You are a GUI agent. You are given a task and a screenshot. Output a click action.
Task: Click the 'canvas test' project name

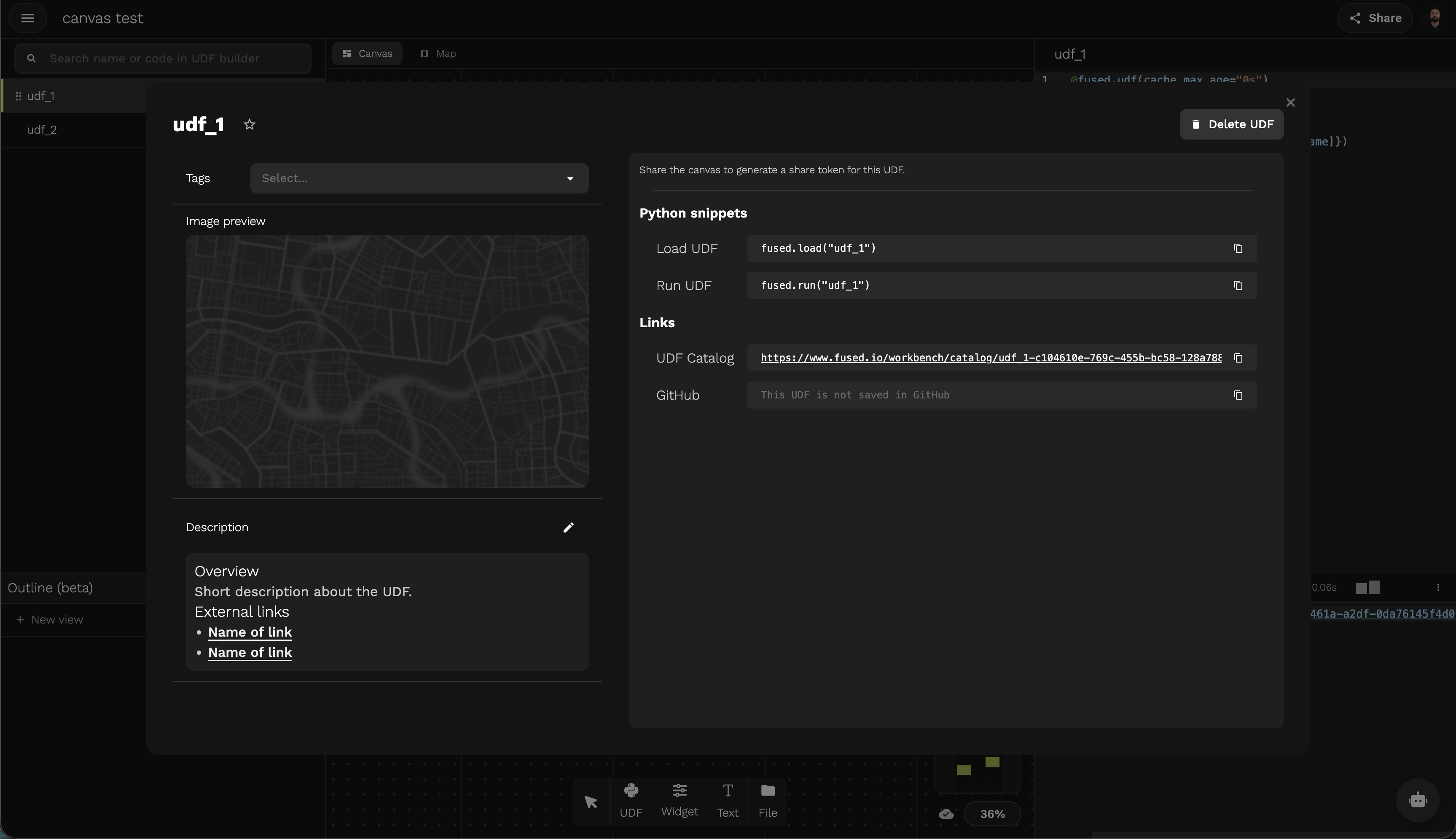click(102, 19)
